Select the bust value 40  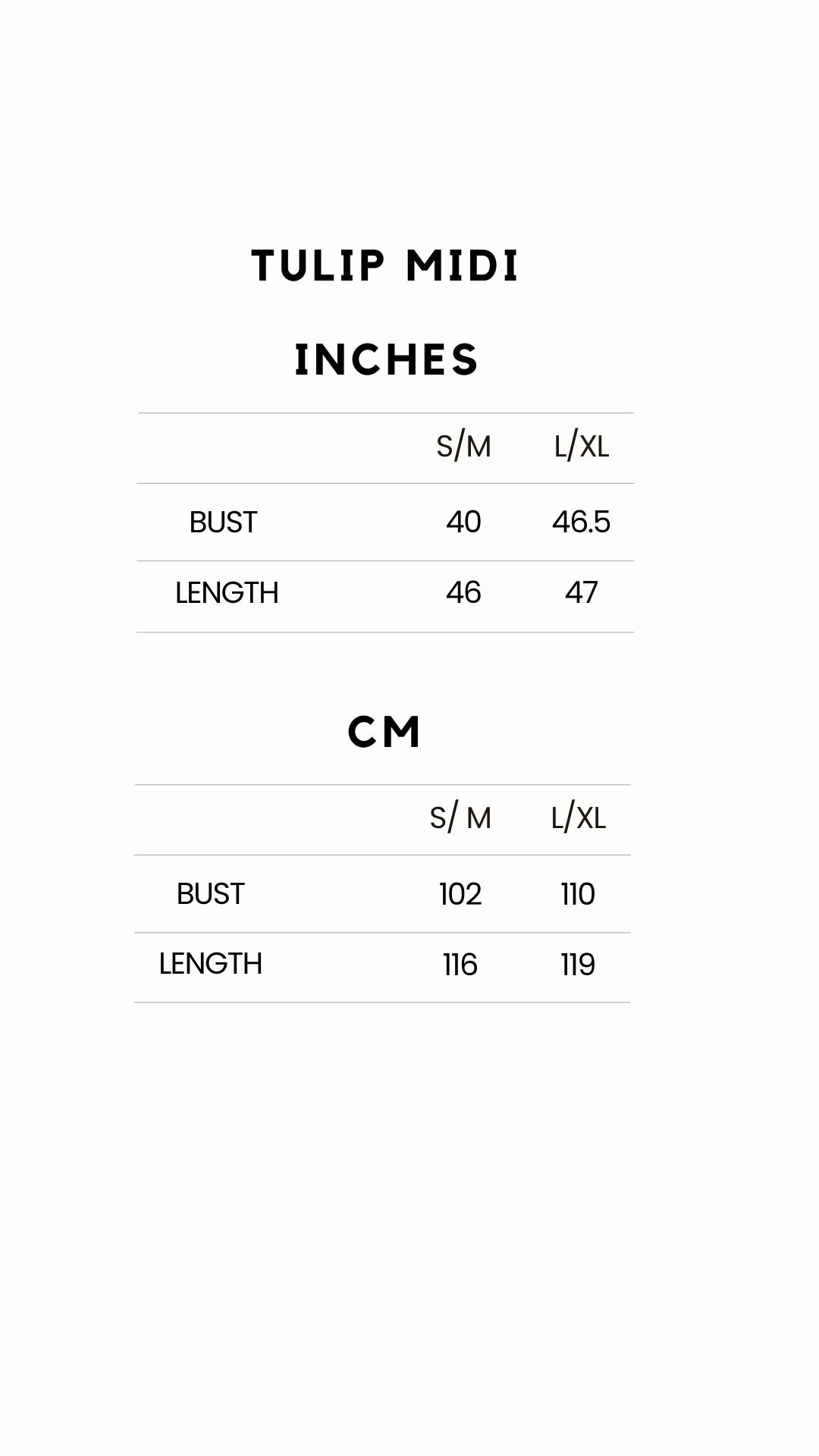[463, 522]
